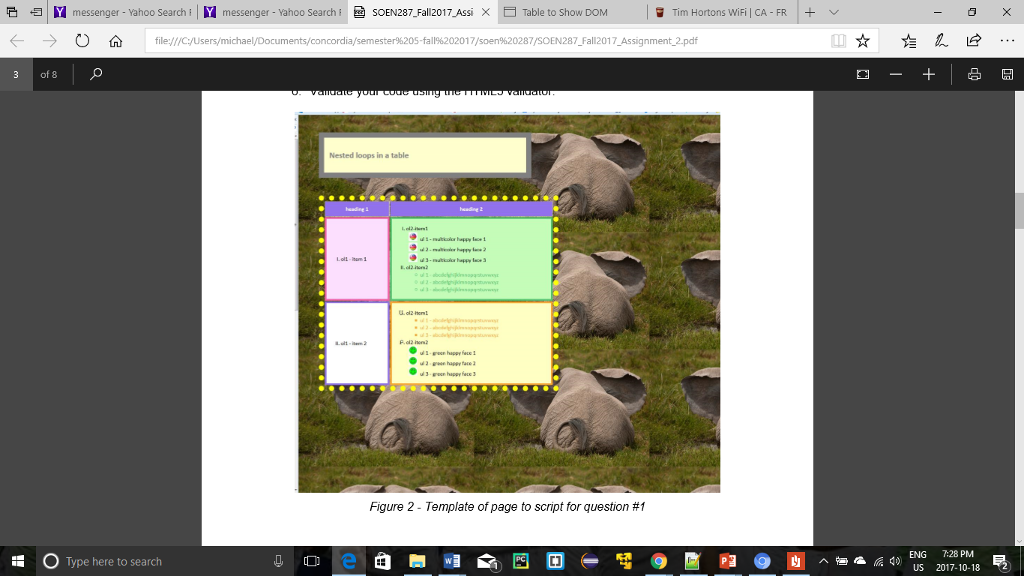Print the PDF document
Image resolution: width=1024 pixels, height=576 pixels.
(x=974, y=74)
